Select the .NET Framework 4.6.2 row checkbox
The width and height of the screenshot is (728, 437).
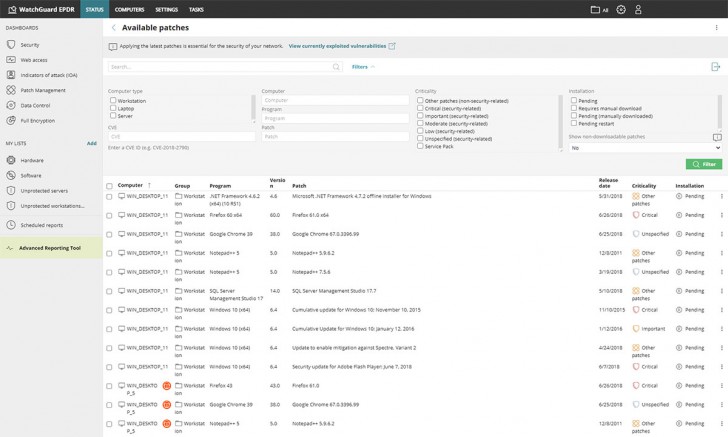[109, 196]
